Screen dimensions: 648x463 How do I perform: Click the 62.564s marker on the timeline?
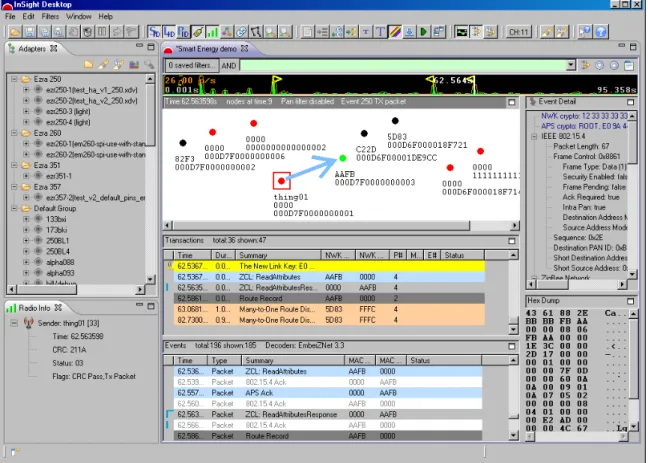[452, 80]
